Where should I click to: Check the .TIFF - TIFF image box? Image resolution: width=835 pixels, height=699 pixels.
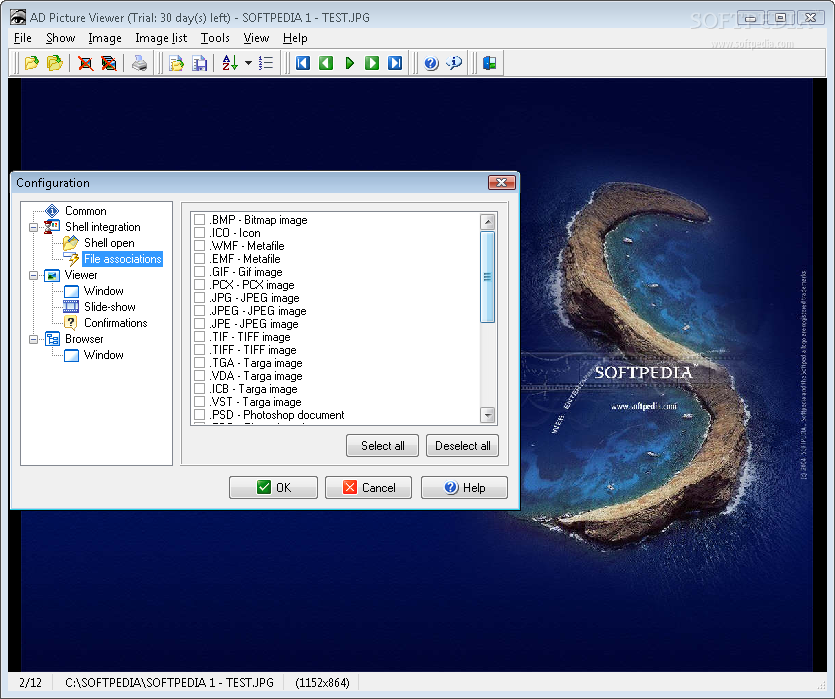coord(200,350)
